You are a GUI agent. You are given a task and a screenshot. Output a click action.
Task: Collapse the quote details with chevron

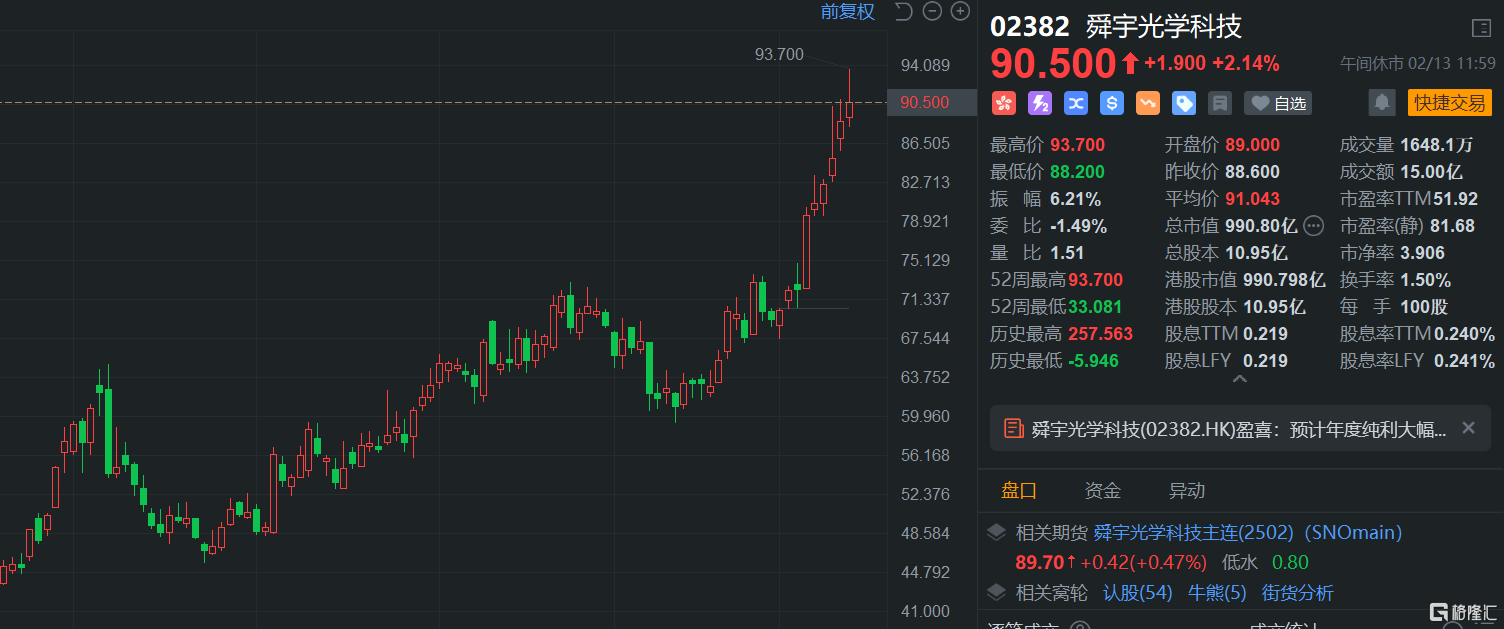(x=1240, y=380)
